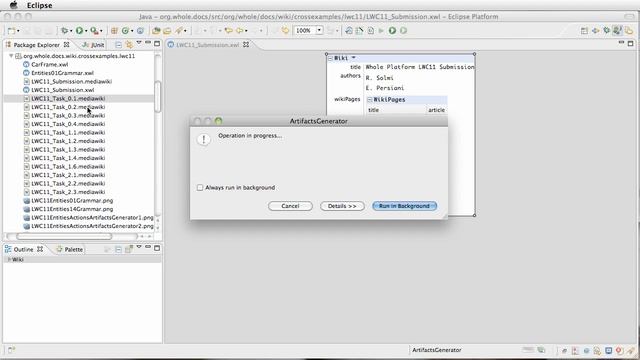Open the Eclipse menu in menu bar

[x=40, y=5]
